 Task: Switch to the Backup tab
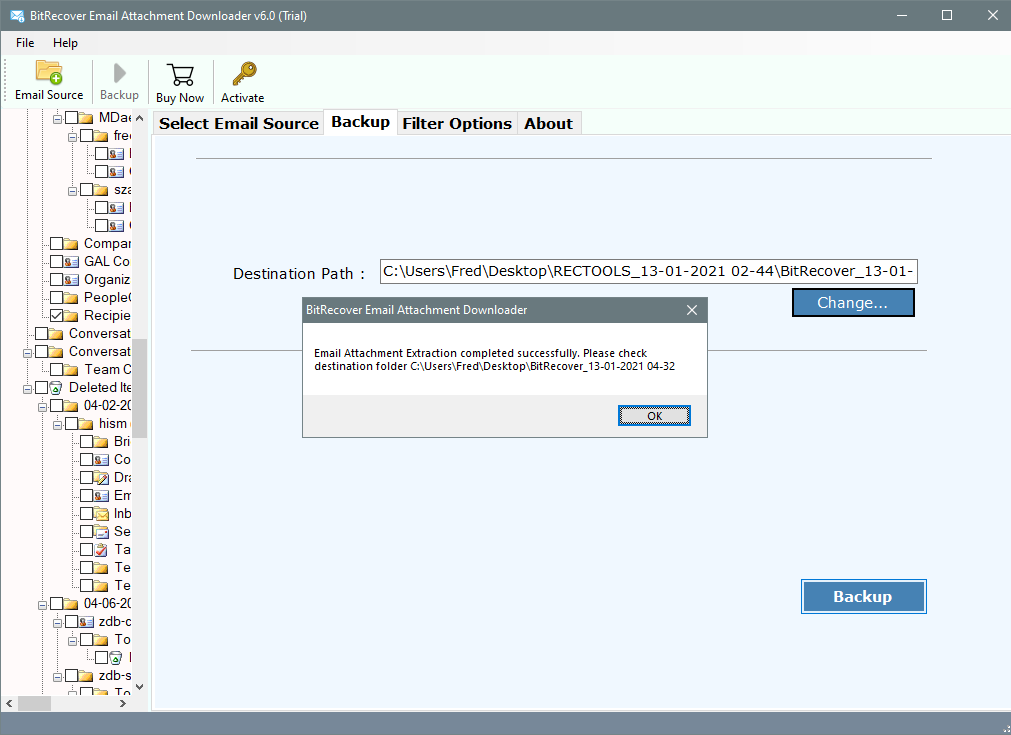pyautogui.click(x=360, y=122)
